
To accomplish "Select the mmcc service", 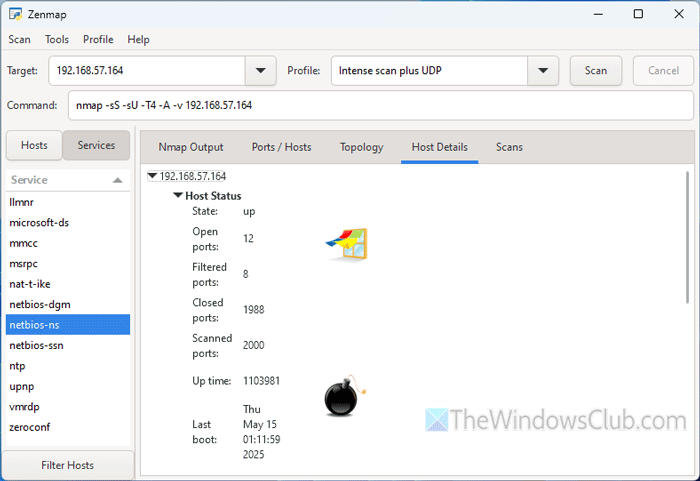I will click(68, 243).
